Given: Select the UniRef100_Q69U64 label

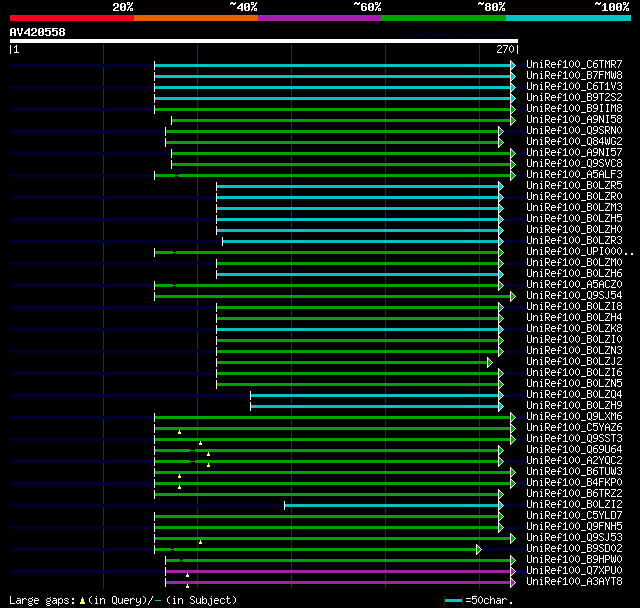Looking at the screenshot, I should click(x=574, y=450).
